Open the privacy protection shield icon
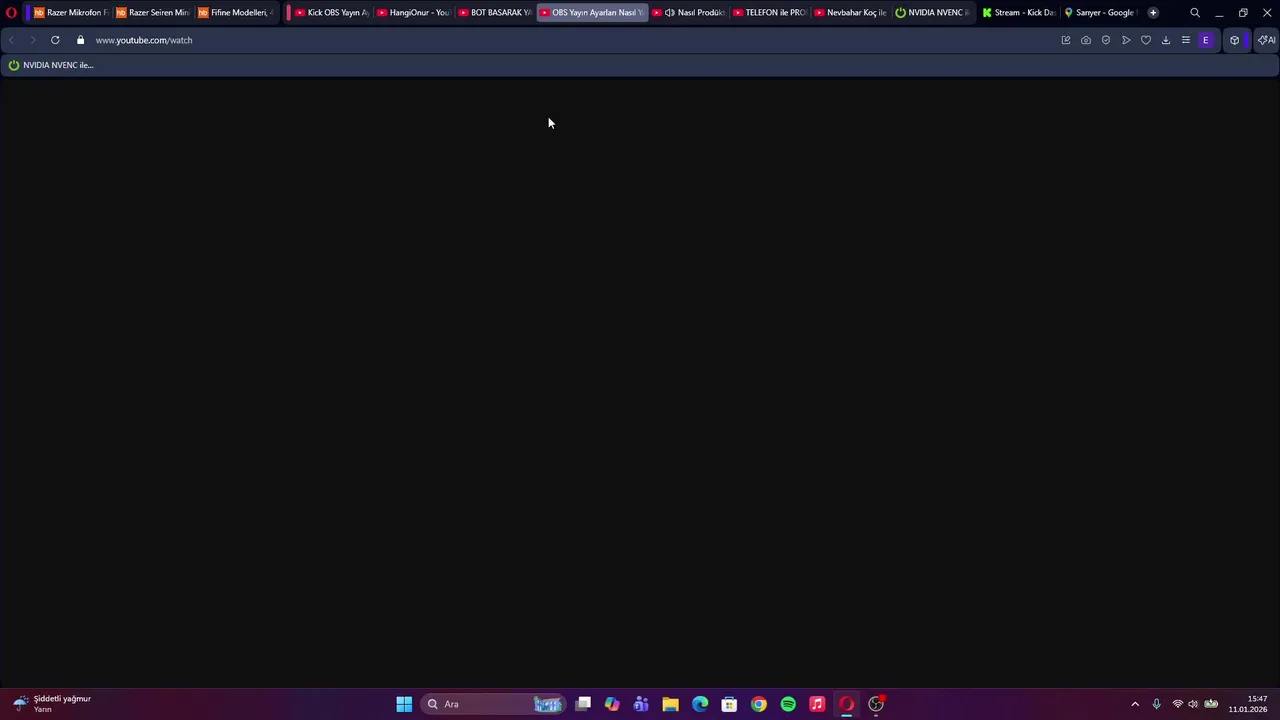 pyautogui.click(x=1106, y=40)
